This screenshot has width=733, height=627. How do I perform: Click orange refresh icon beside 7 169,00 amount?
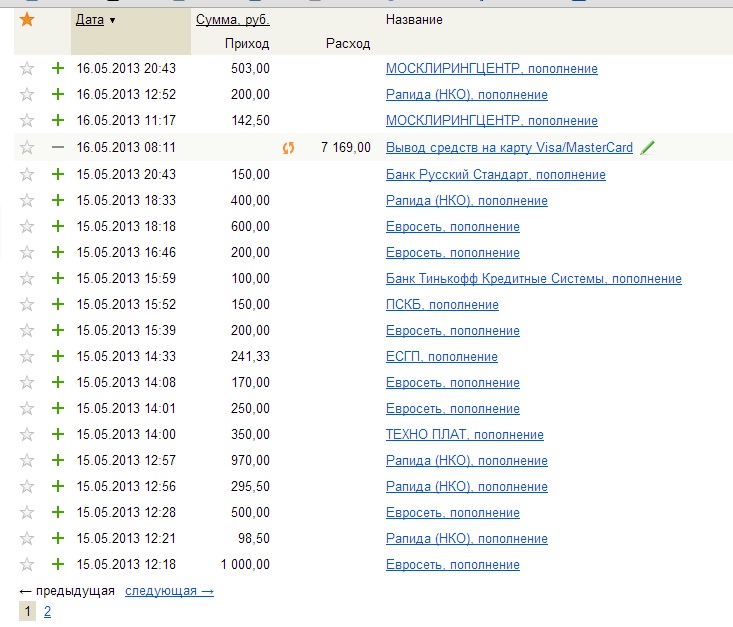289,148
